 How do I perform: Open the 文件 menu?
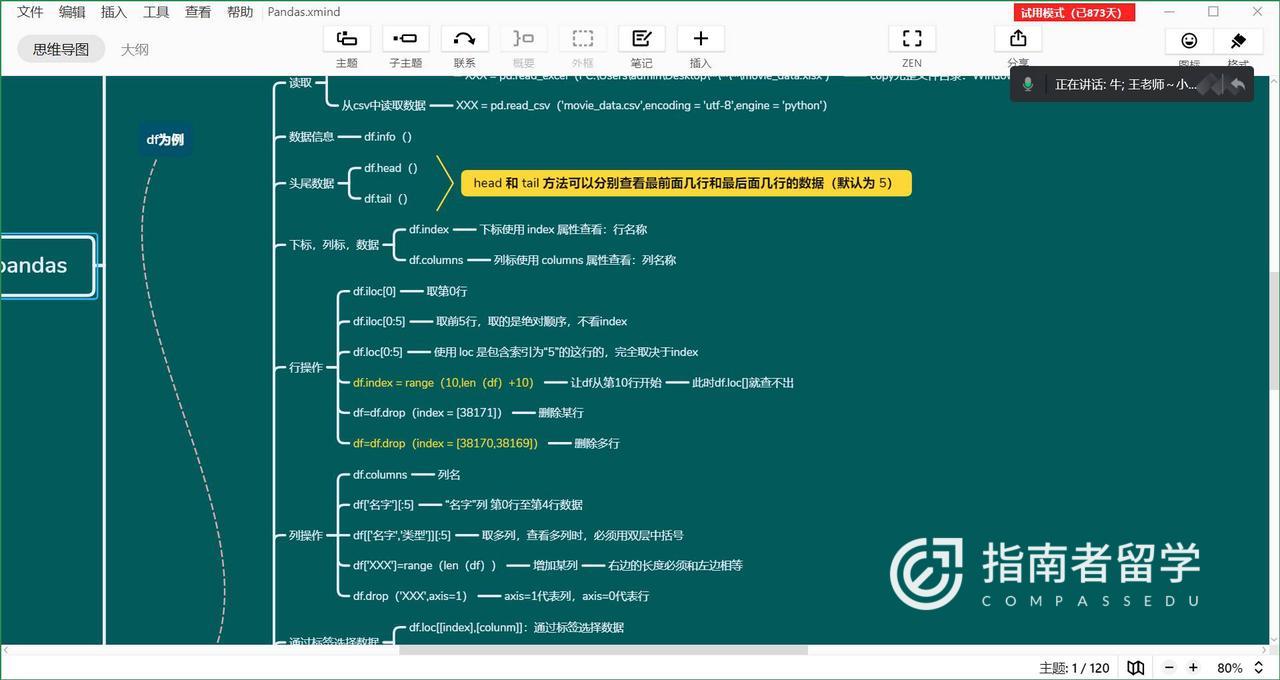[30, 12]
